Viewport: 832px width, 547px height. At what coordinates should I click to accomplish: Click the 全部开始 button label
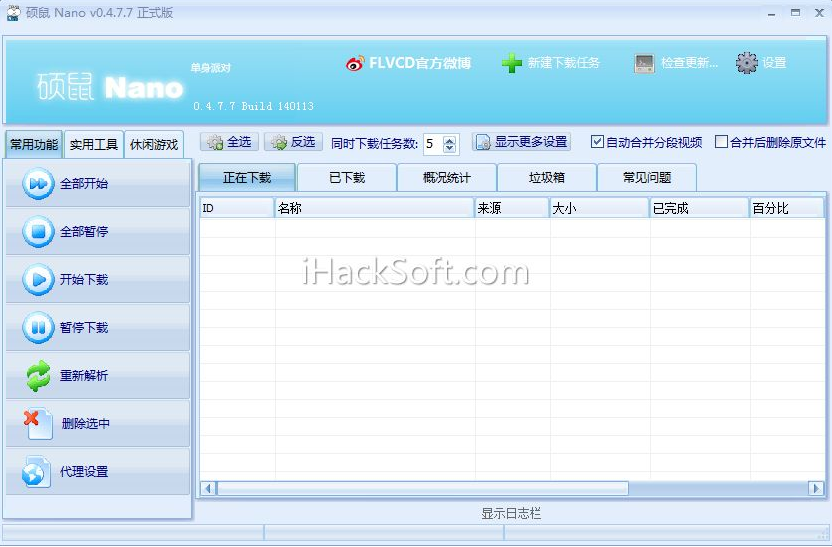click(84, 184)
